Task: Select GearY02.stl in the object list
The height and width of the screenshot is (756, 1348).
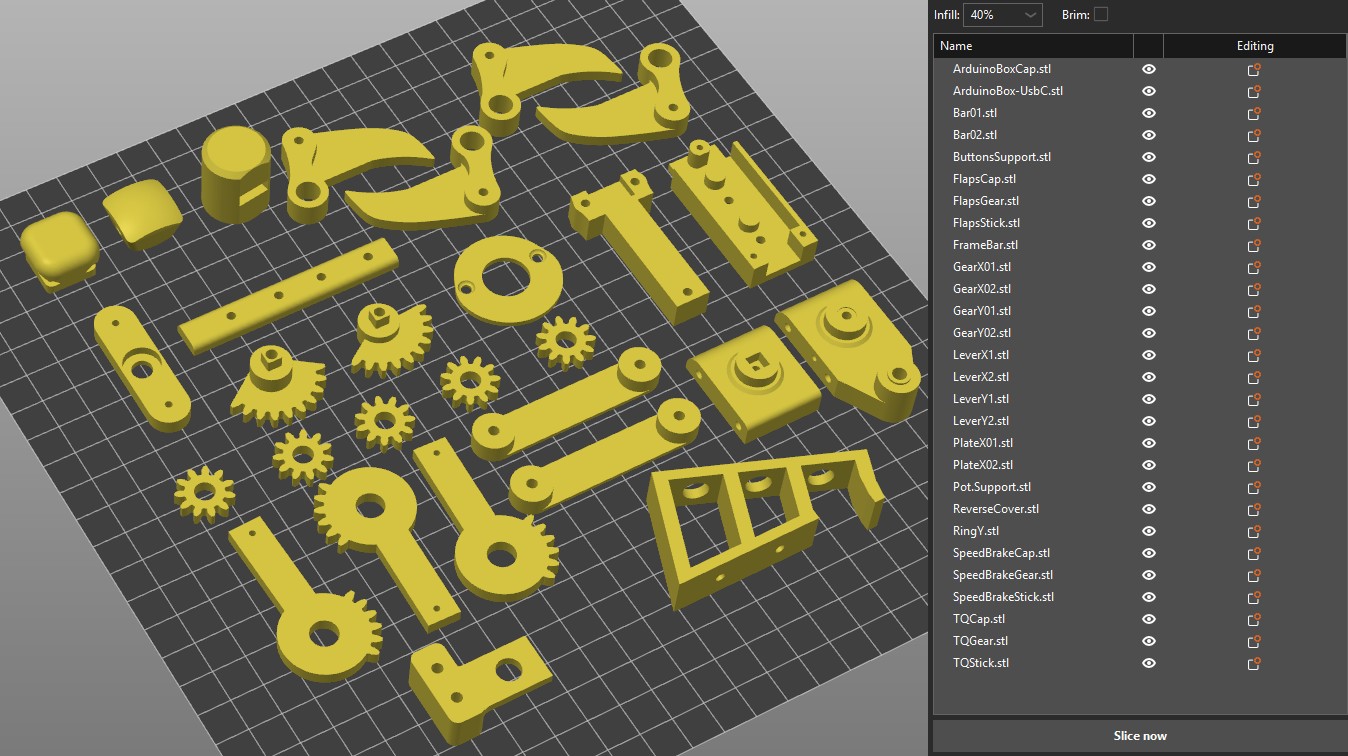Action: point(982,333)
